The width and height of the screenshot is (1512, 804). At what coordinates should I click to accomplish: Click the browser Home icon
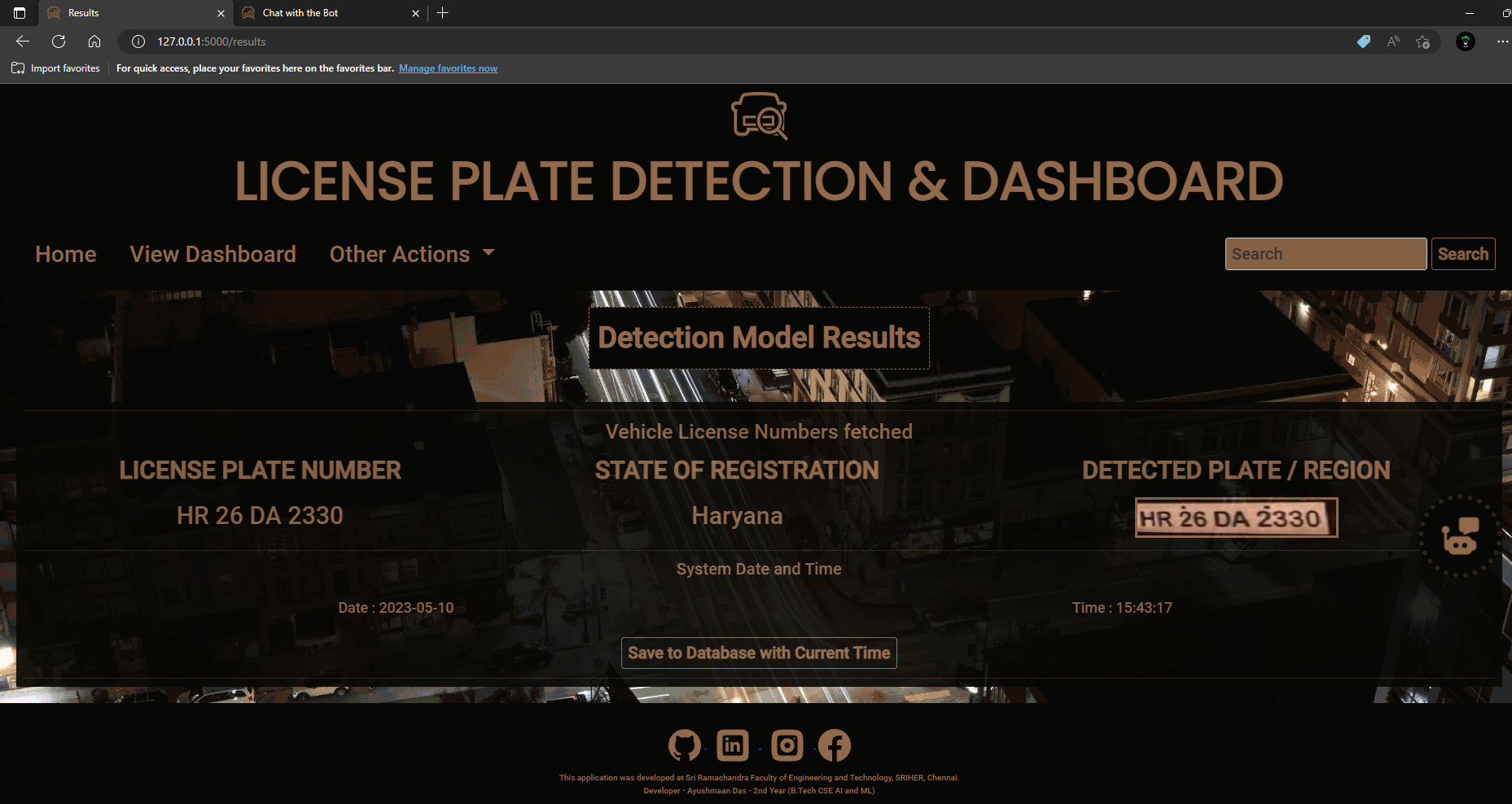tap(94, 42)
